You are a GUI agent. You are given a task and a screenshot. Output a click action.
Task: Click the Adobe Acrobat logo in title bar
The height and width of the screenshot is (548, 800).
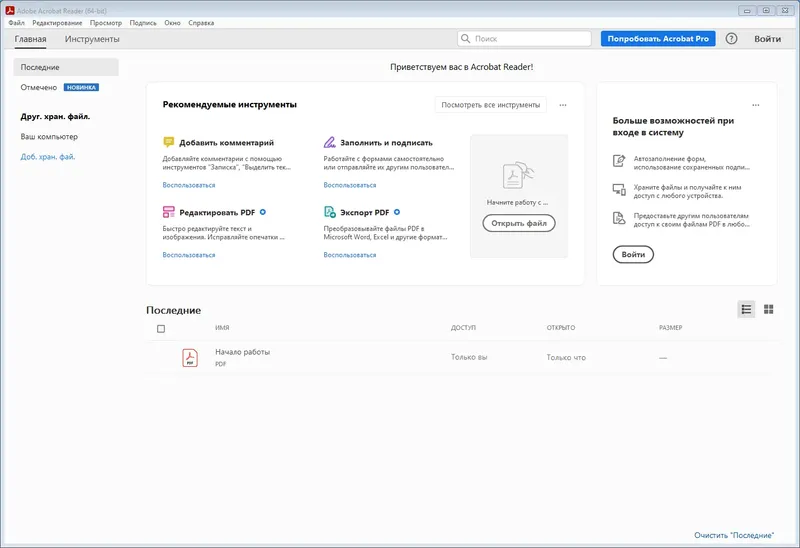point(10,10)
